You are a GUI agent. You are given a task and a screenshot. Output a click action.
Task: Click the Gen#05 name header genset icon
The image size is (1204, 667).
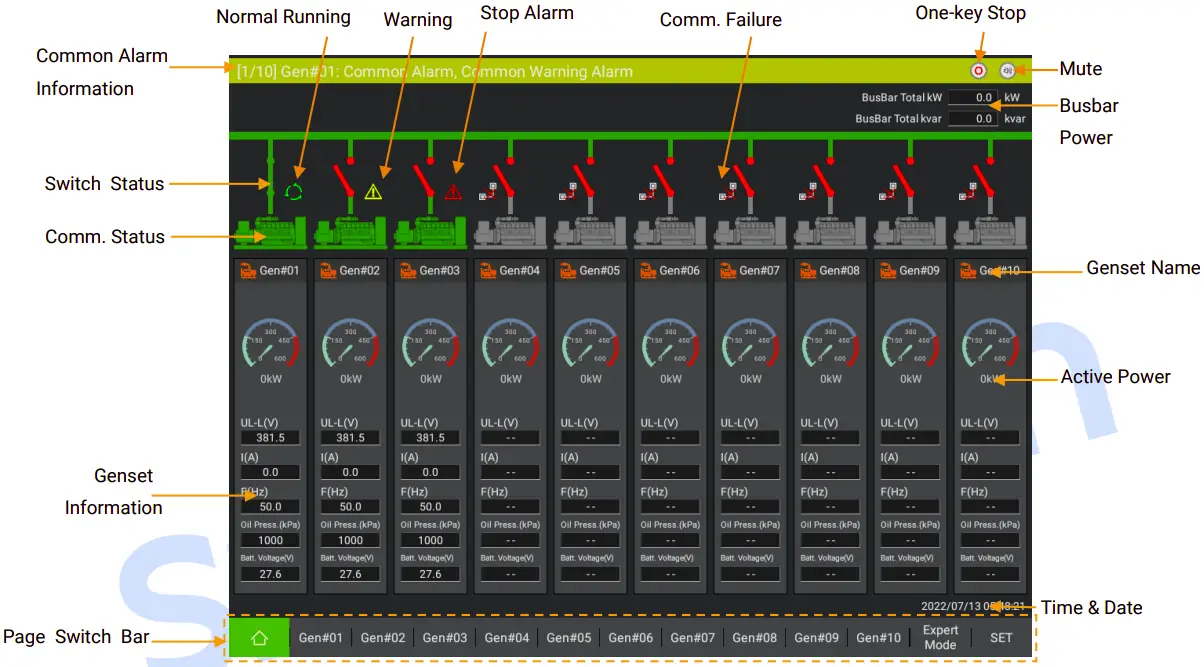click(567, 270)
